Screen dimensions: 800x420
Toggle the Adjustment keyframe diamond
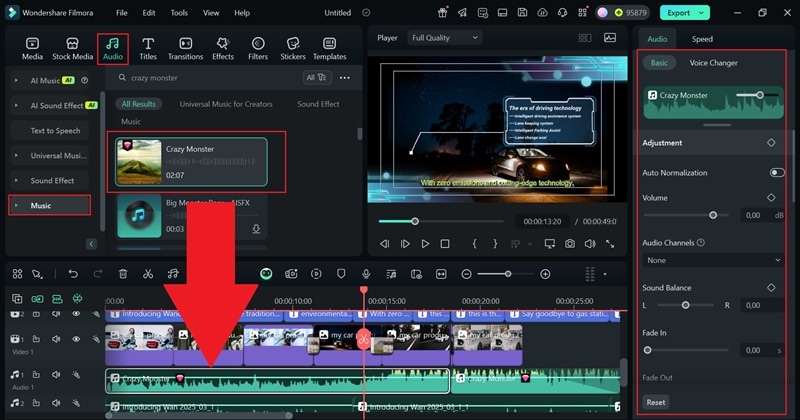point(771,143)
